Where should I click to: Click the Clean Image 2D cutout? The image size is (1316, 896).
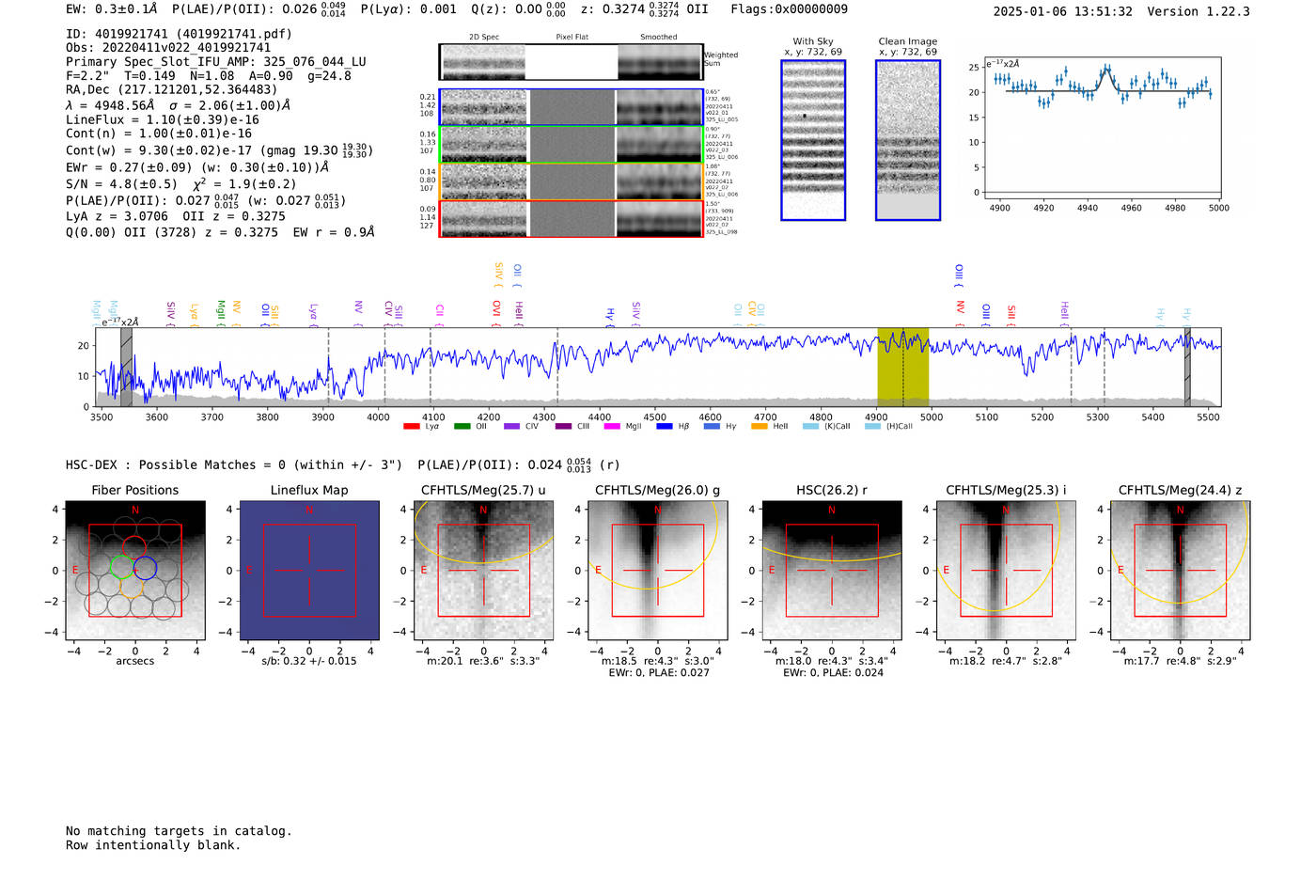(908, 140)
